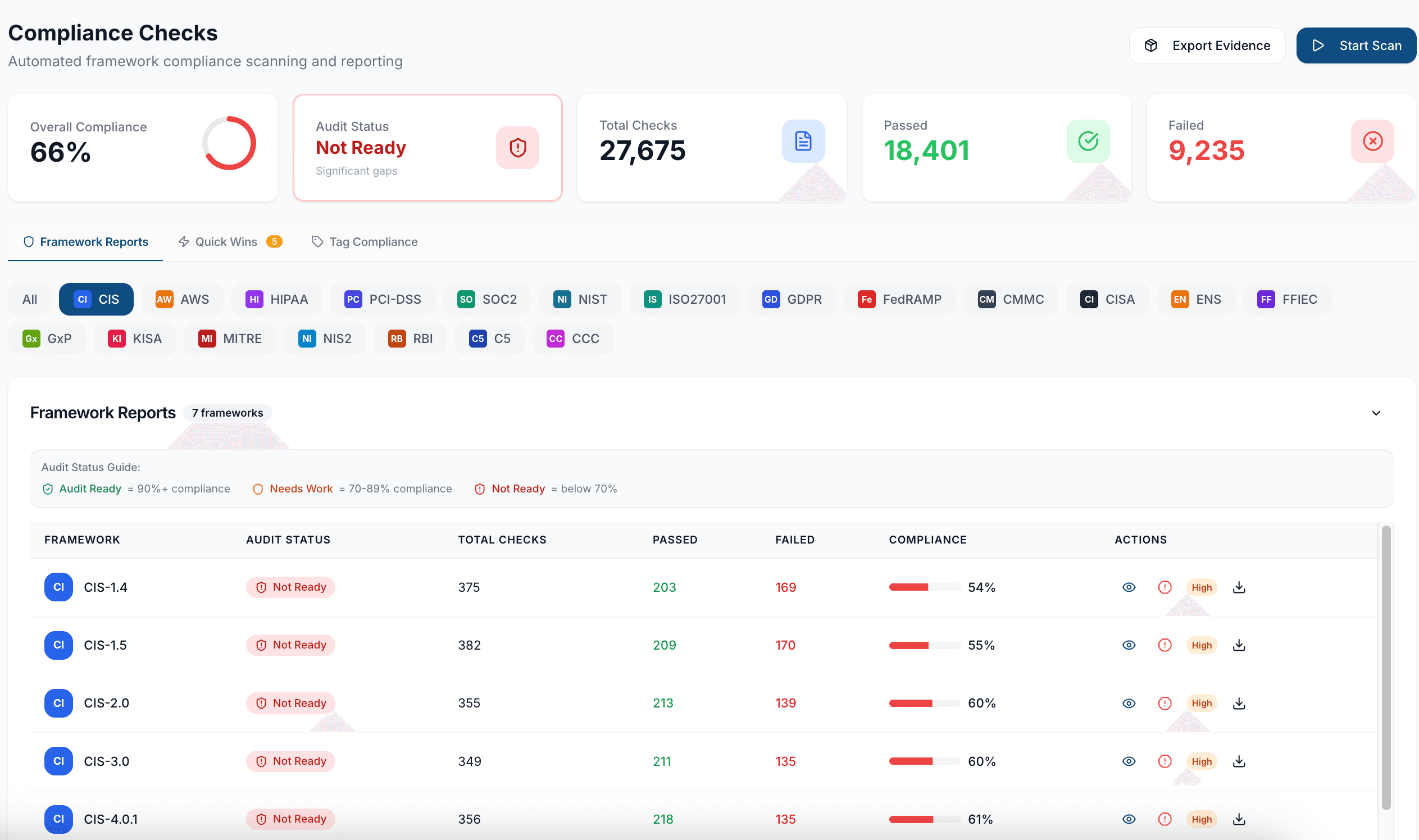Click the eye icon for CIS-3.0
Image resolution: width=1419 pixels, height=840 pixels.
point(1129,761)
